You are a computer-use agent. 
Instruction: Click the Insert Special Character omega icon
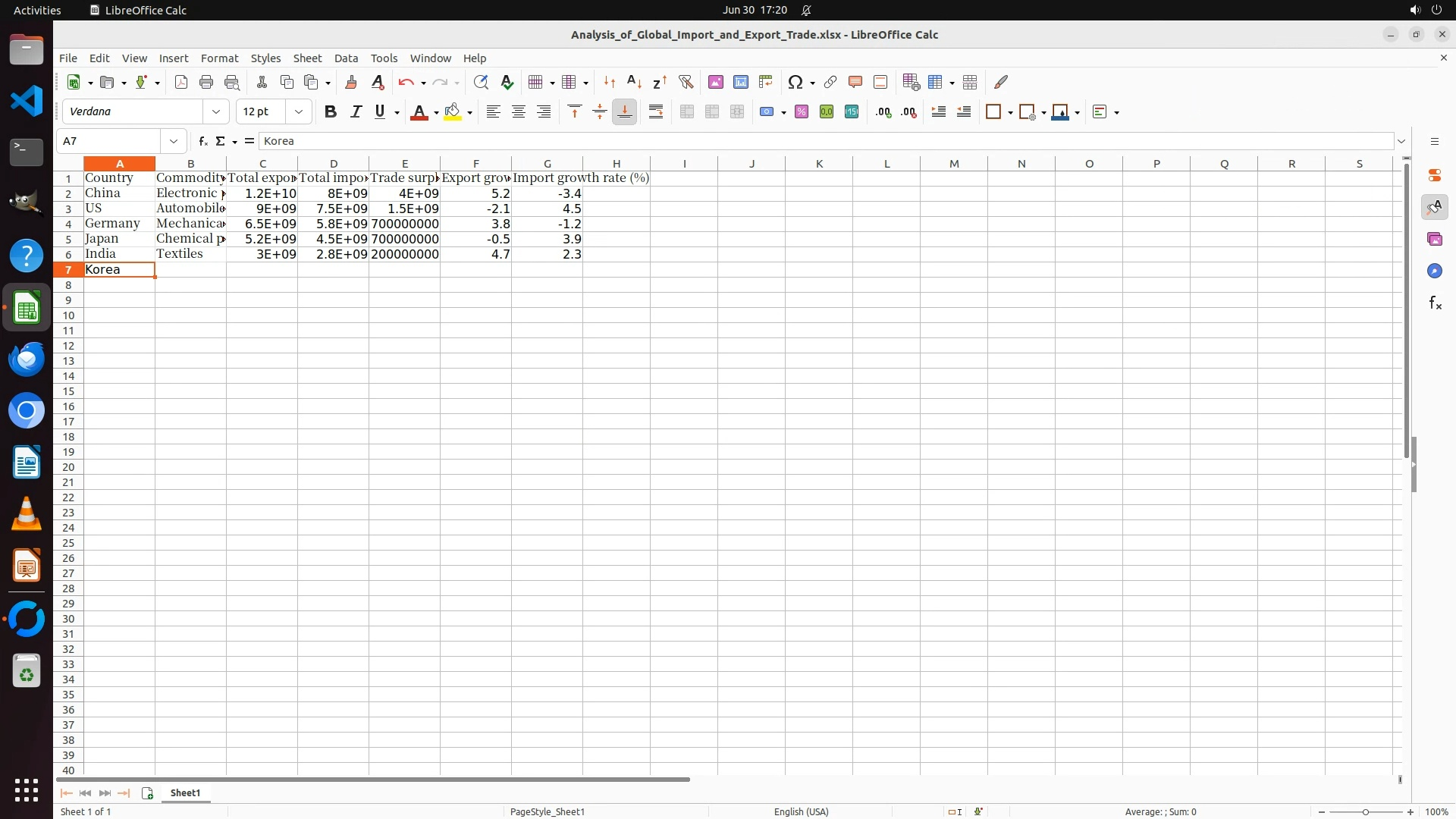(795, 82)
